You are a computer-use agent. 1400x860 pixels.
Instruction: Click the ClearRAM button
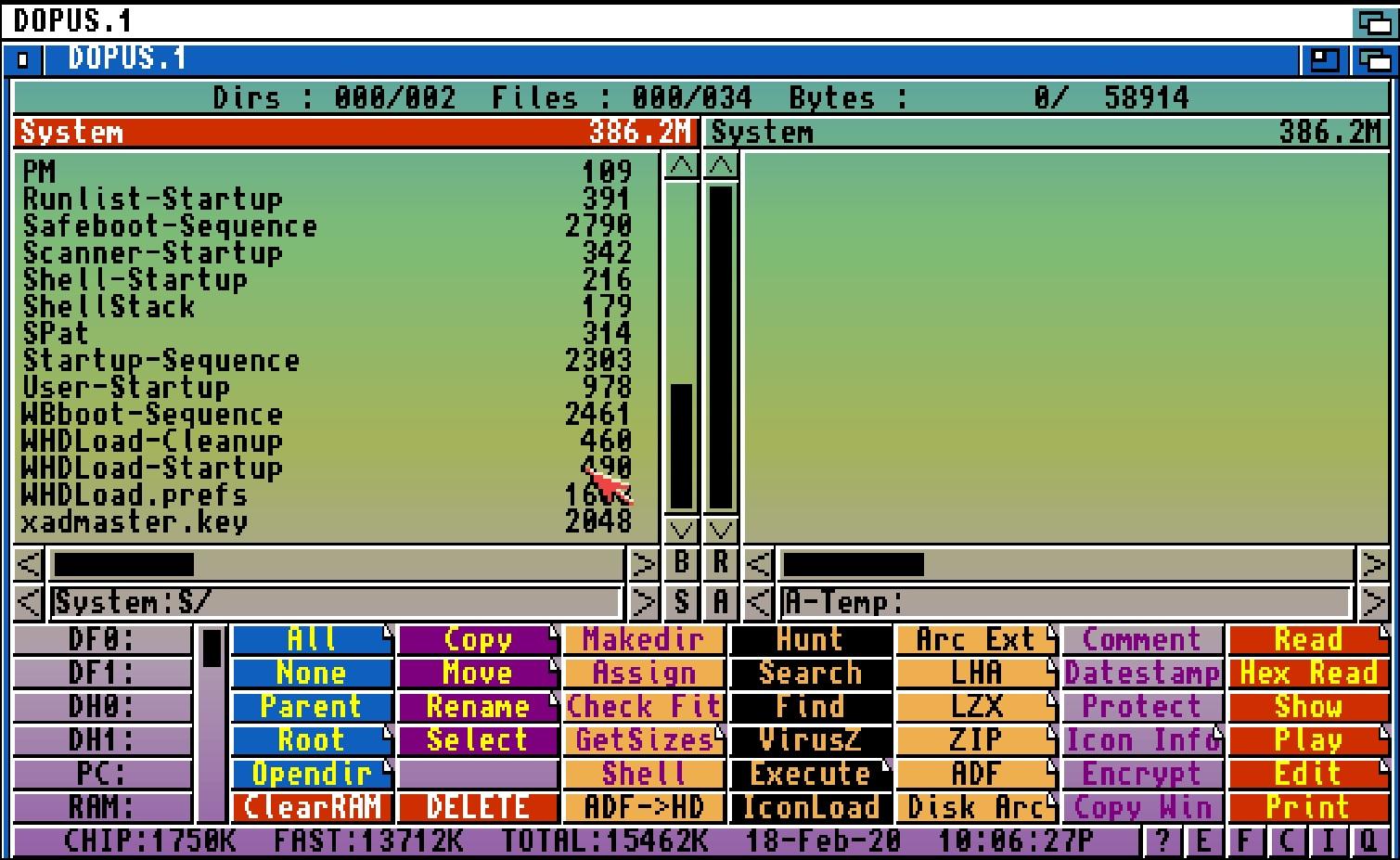[x=312, y=806]
